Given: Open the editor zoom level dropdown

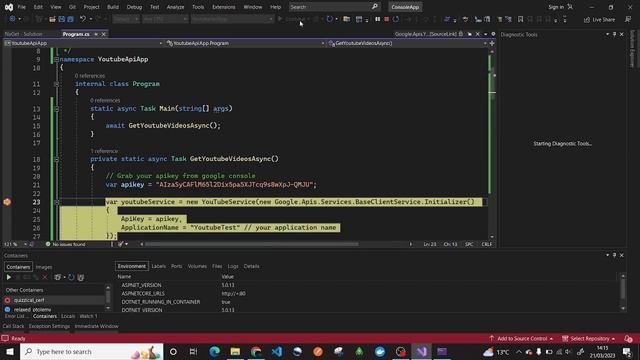Looking at the screenshot, I should coord(25,244).
